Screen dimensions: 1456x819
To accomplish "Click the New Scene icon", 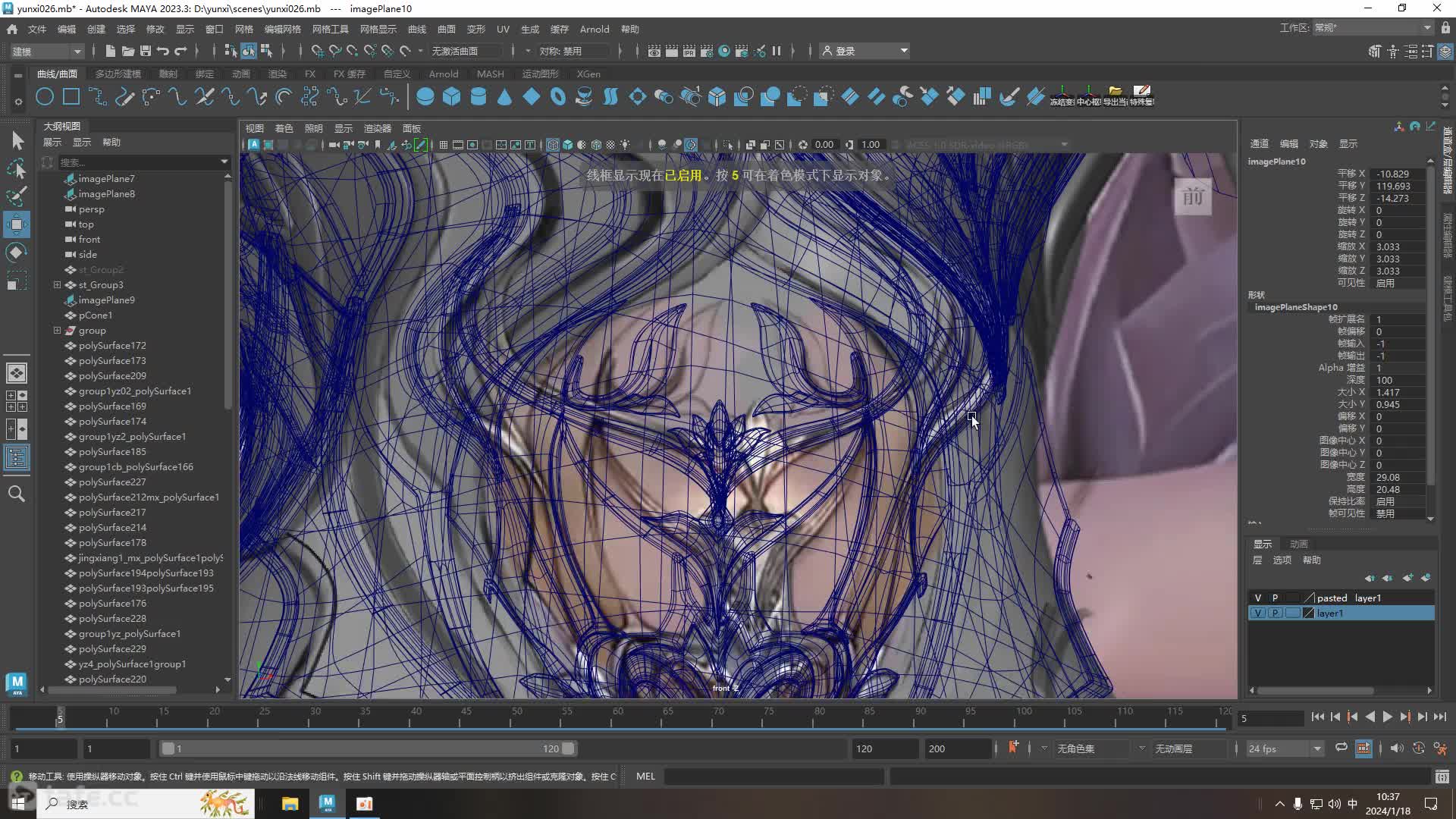I will pyautogui.click(x=110, y=51).
